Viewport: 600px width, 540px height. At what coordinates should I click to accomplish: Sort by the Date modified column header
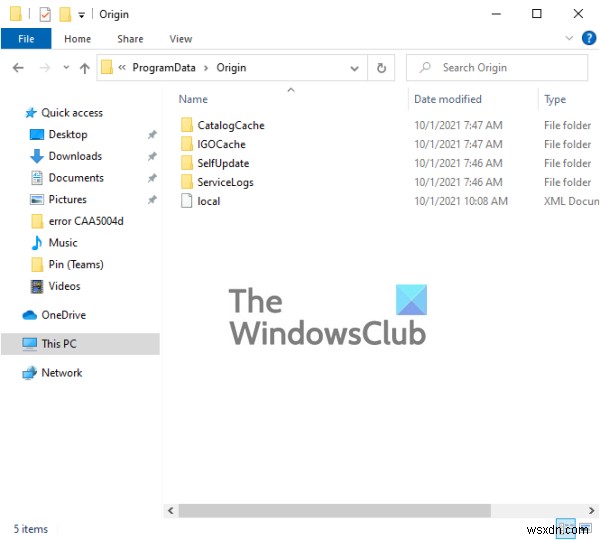coord(448,99)
